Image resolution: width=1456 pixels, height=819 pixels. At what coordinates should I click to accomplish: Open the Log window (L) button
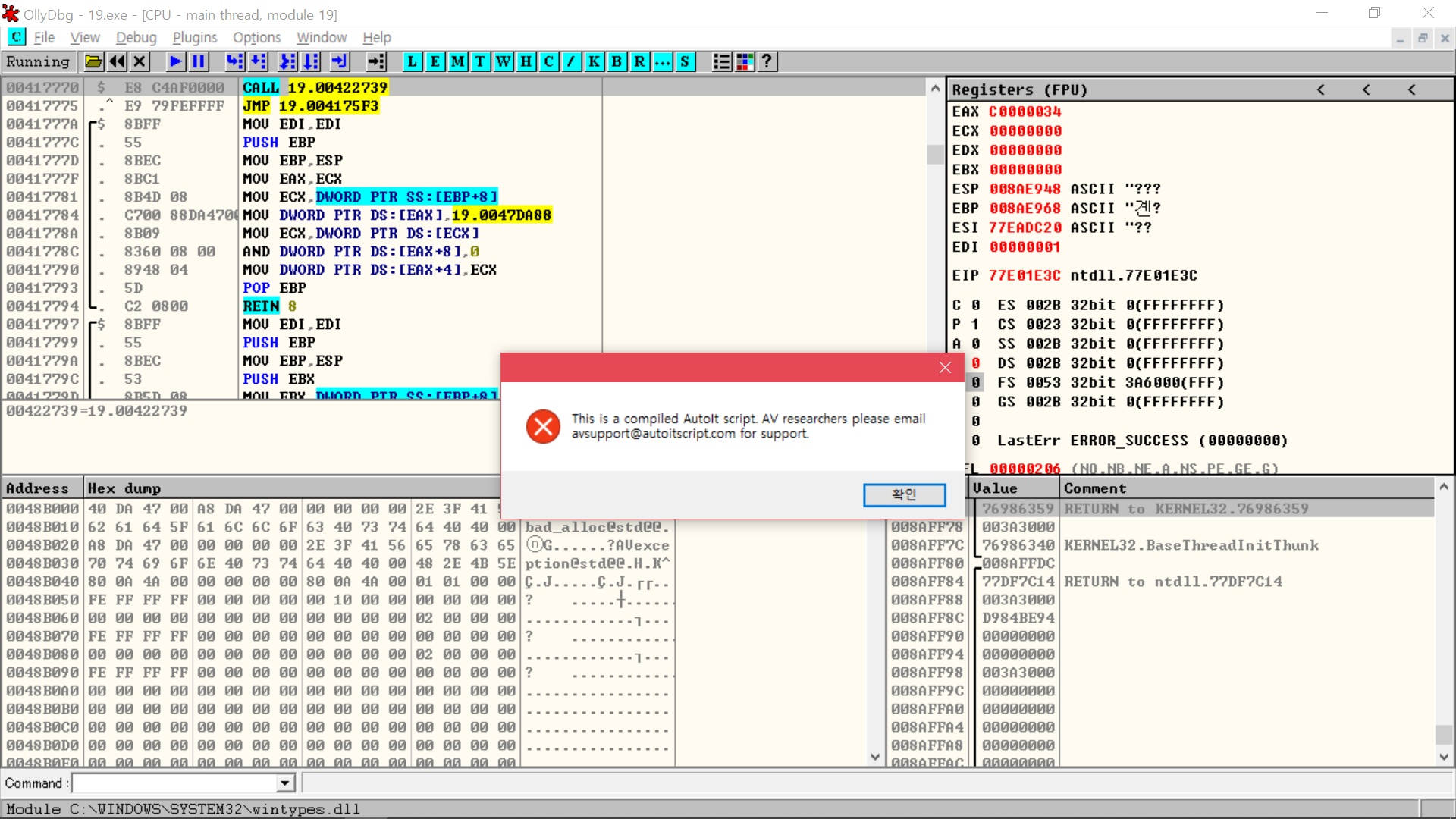[412, 62]
